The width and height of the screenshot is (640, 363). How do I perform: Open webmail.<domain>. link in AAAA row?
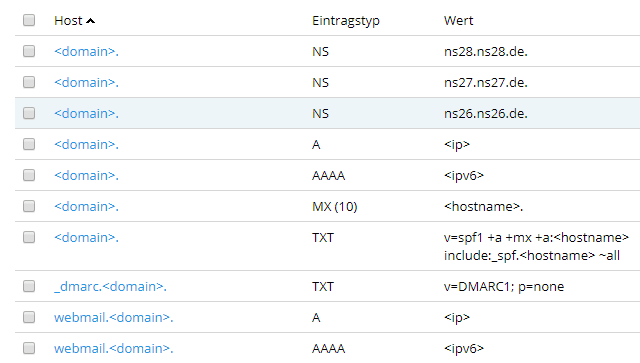point(113,349)
